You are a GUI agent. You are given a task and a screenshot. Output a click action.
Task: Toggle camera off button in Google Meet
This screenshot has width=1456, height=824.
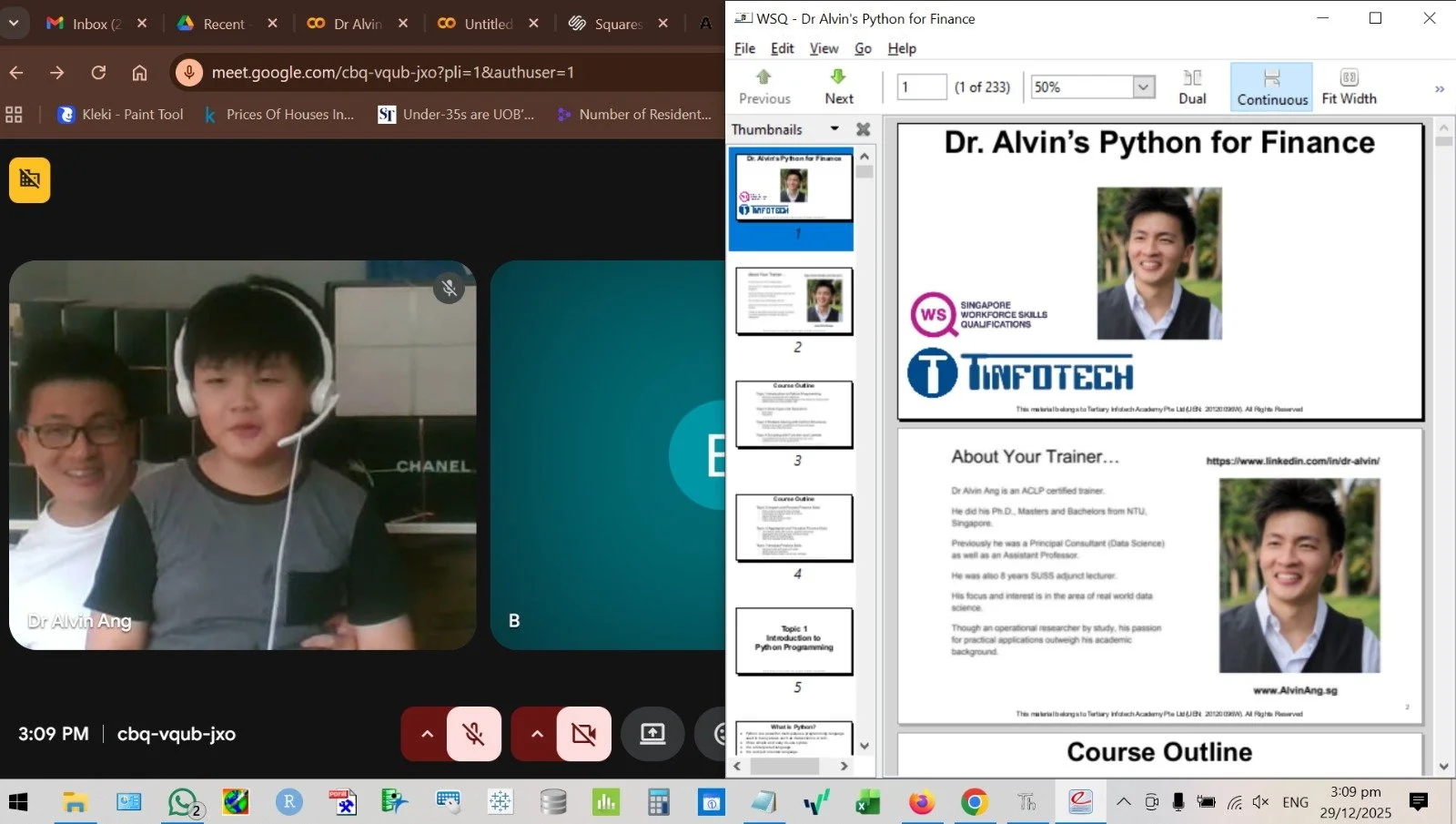point(583,734)
